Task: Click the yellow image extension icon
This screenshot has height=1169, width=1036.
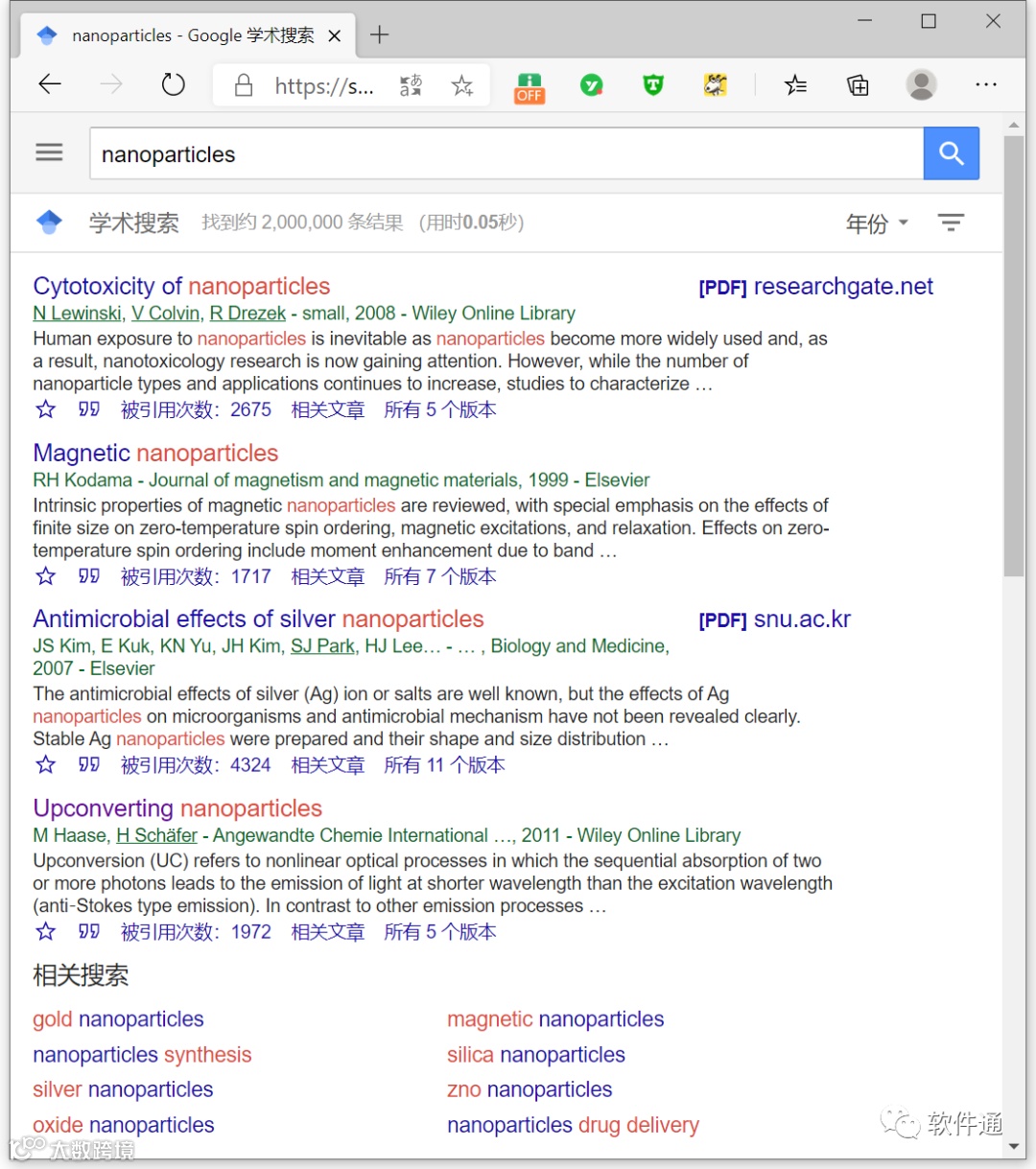Action: click(715, 86)
